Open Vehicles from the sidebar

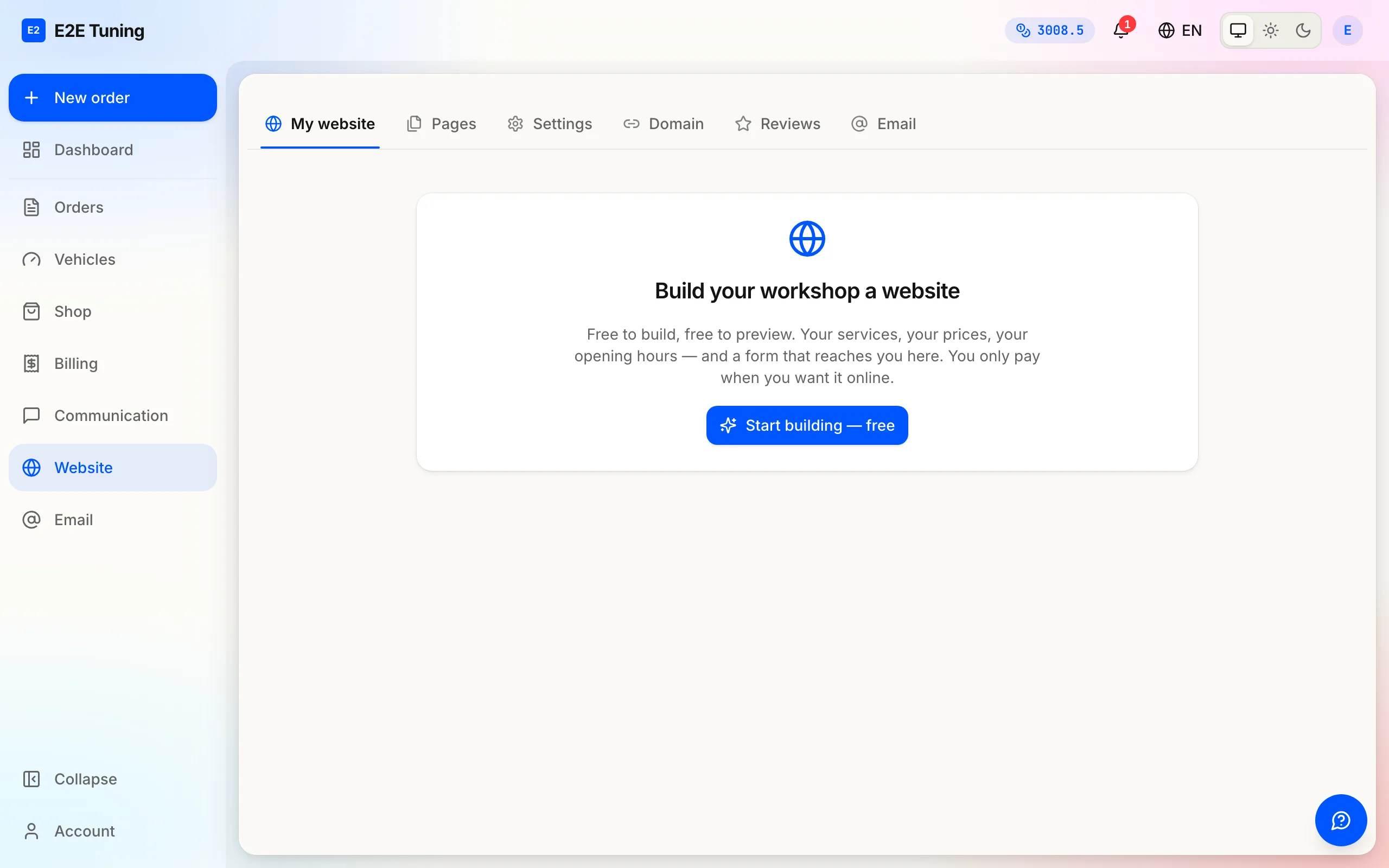pos(113,259)
